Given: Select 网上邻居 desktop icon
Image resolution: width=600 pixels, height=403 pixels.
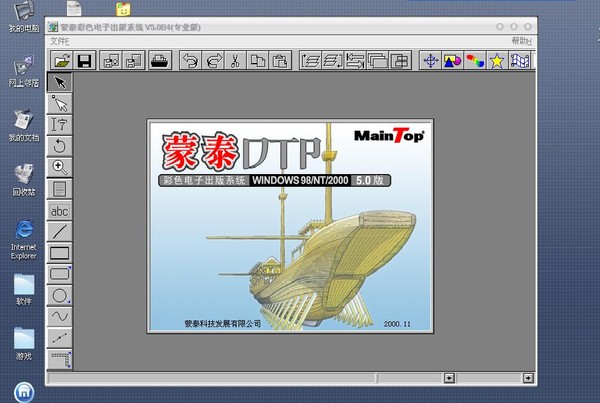Looking at the screenshot, I should [24, 71].
